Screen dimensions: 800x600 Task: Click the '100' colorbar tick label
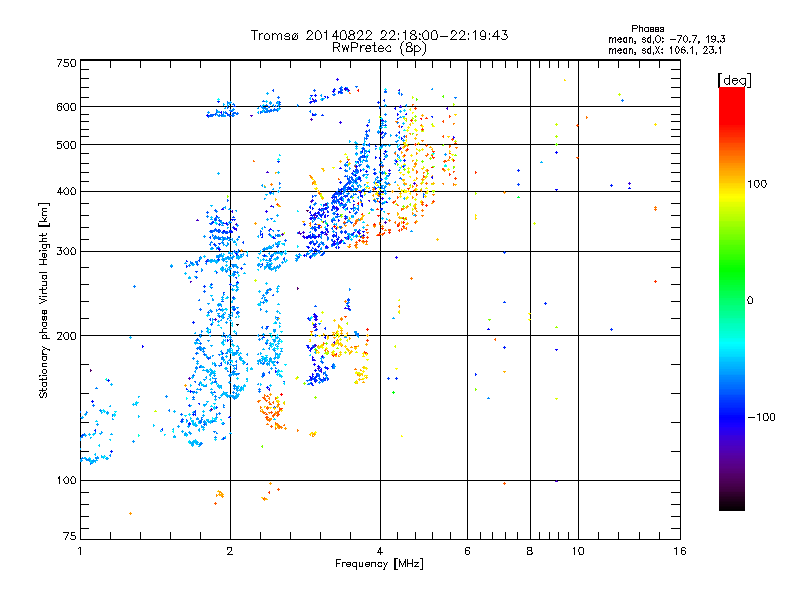pos(757,184)
